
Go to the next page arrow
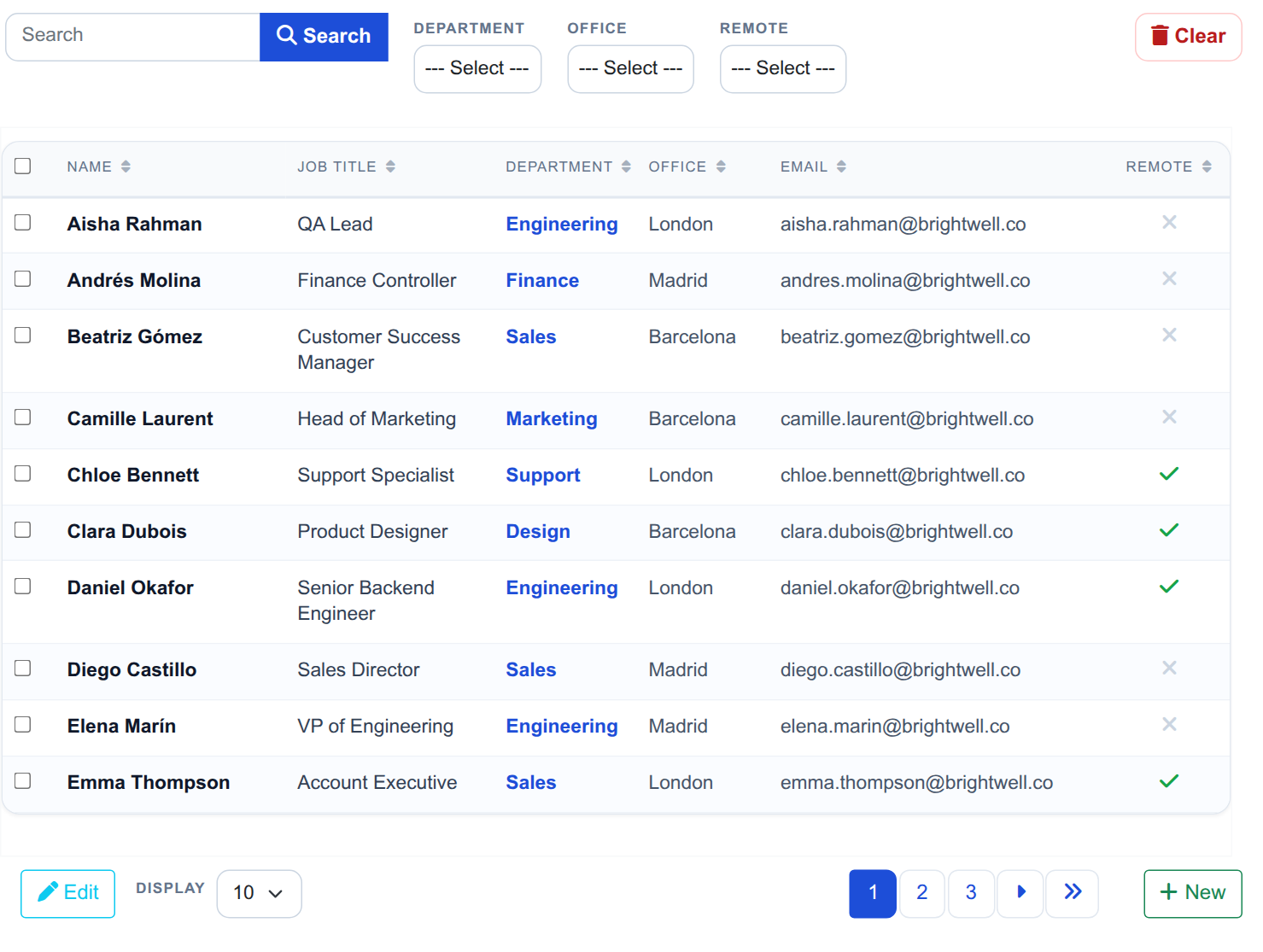[x=1020, y=893]
